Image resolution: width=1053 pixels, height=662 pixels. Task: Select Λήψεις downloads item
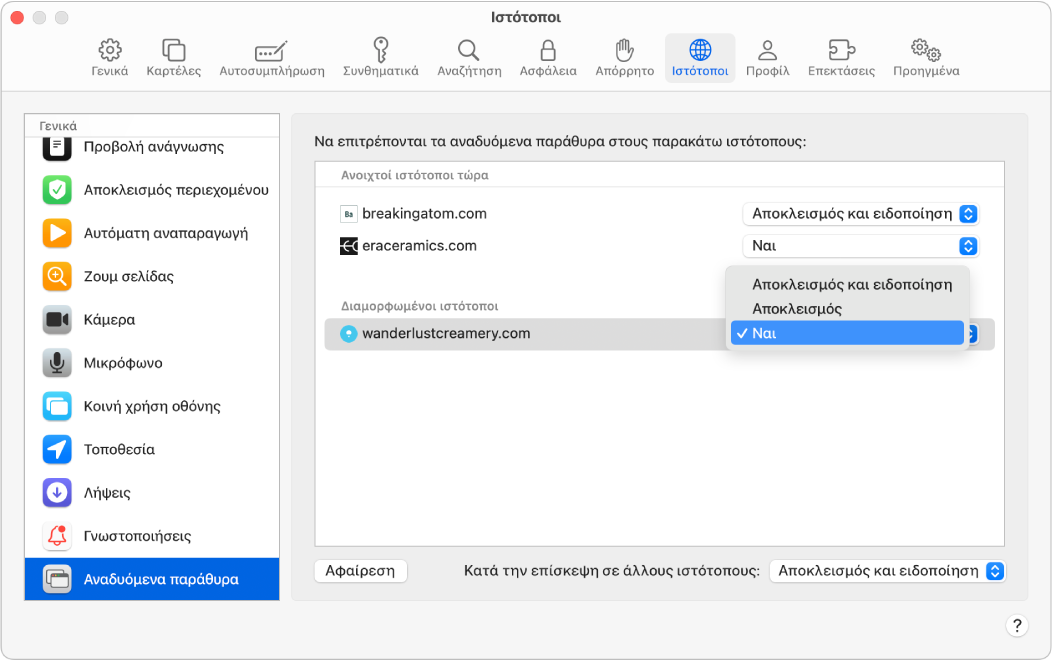coord(152,493)
